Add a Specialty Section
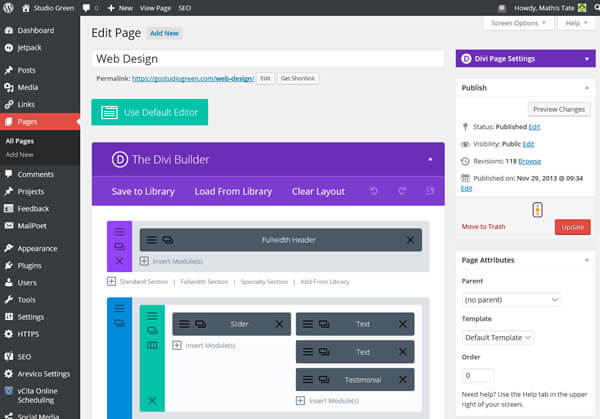Screen dimensions: 600x419 click(x=264, y=282)
